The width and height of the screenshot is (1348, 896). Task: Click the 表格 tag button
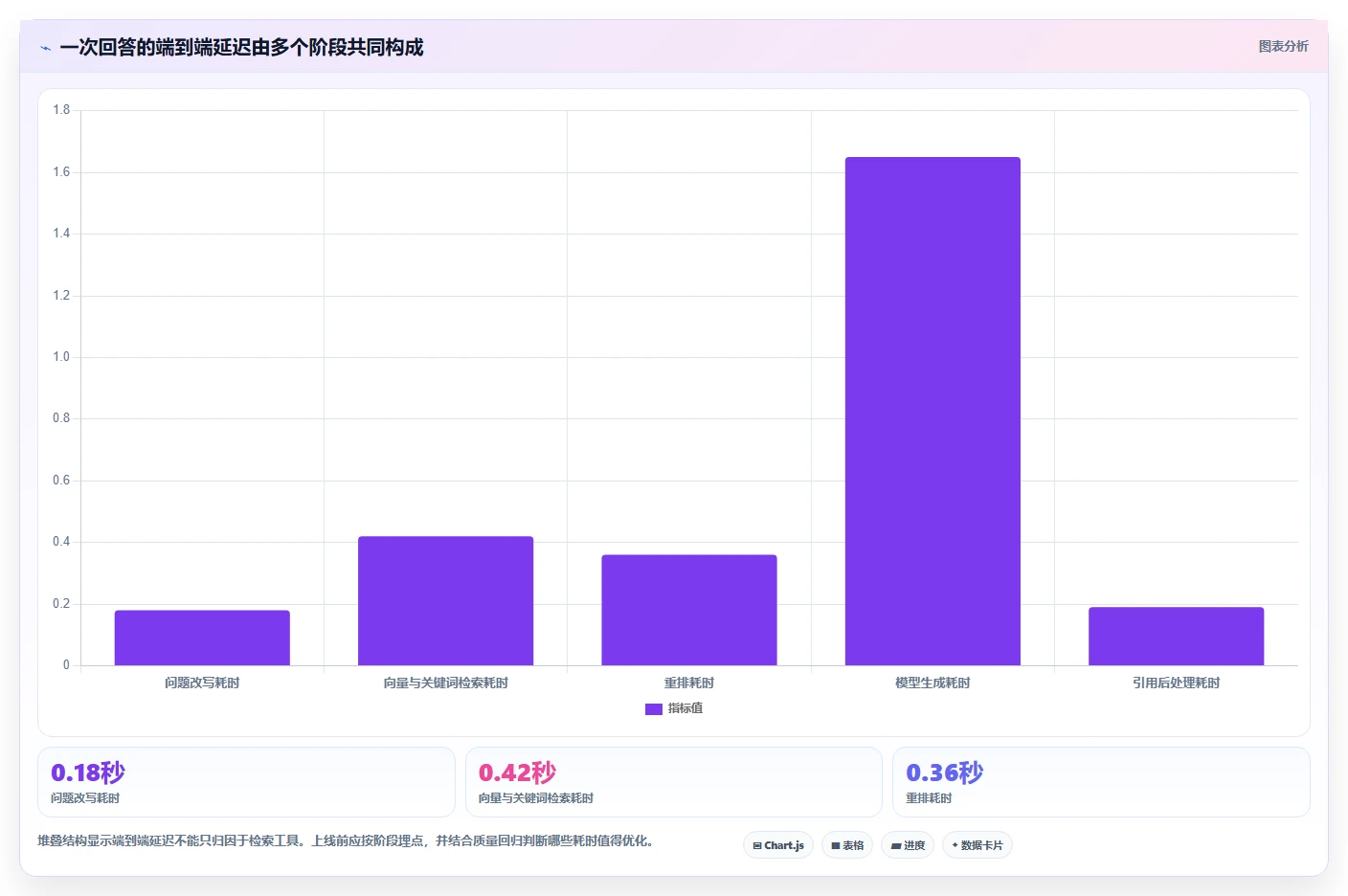[847, 845]
